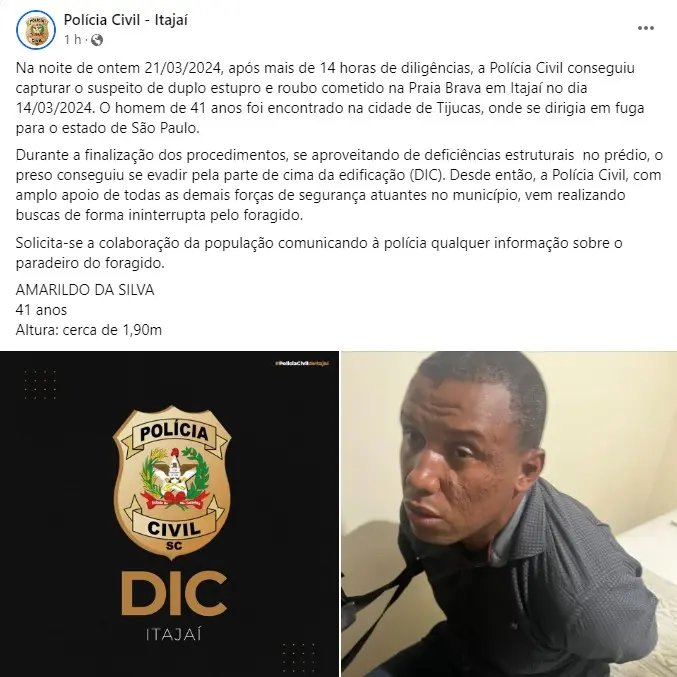Click the gold police badge emblem
The image size is (677, 677).
point(172,482)
